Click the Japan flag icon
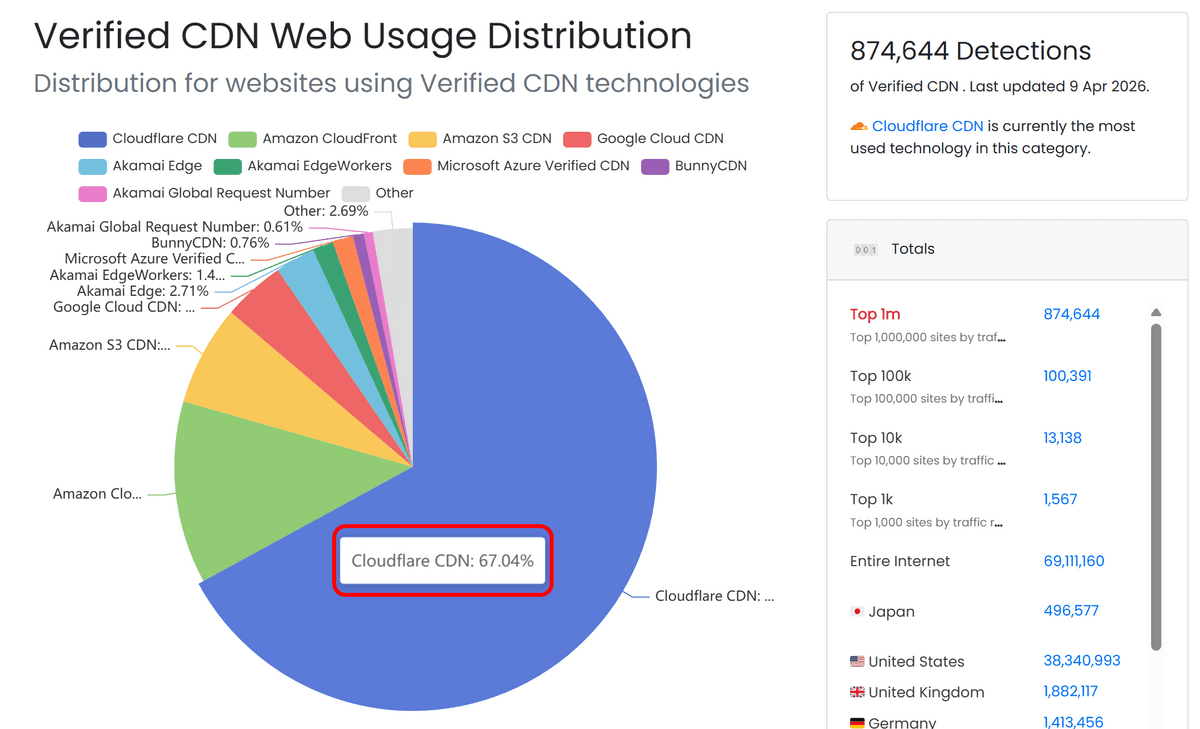Screen dimensions: 1200x729 pyautogui.click(x=857, y=611)
